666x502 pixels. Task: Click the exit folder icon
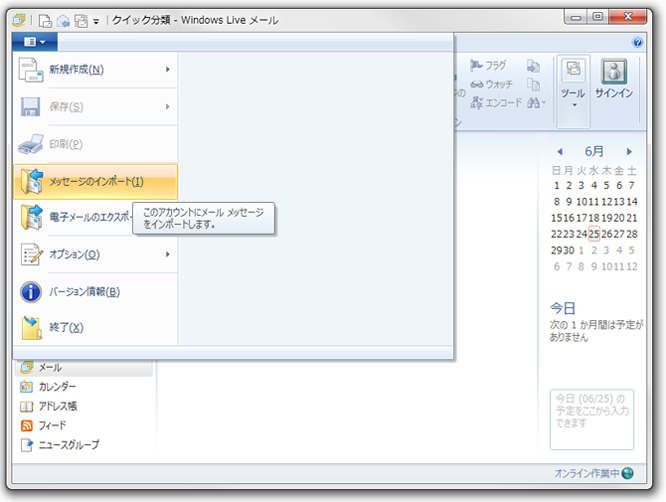[x=32, y=327]
